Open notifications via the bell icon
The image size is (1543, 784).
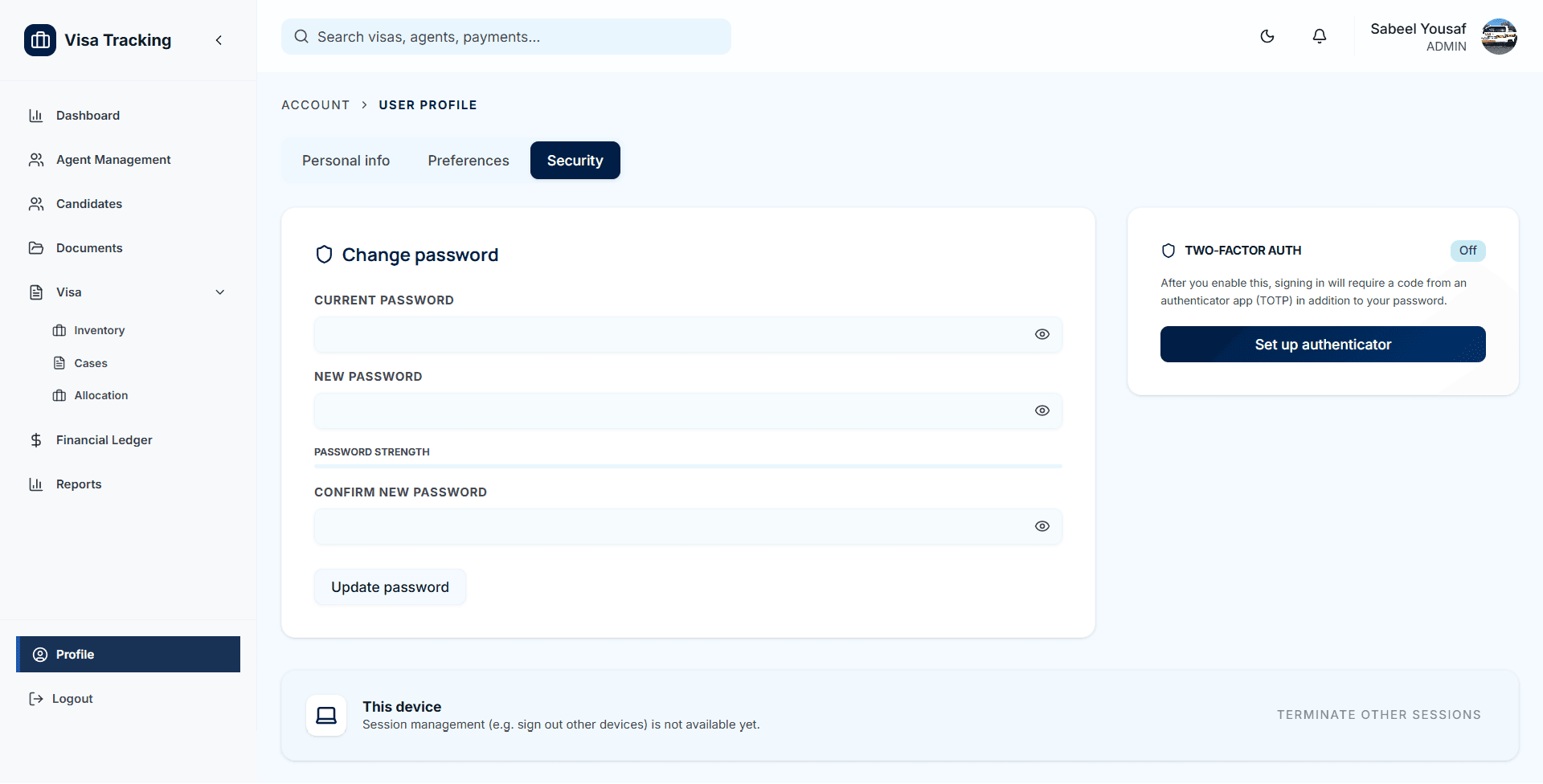(x=1320, y=36)
